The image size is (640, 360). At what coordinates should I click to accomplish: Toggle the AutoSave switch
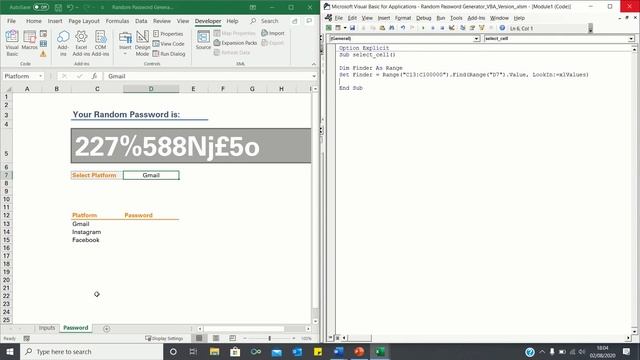tap(41, 7)
